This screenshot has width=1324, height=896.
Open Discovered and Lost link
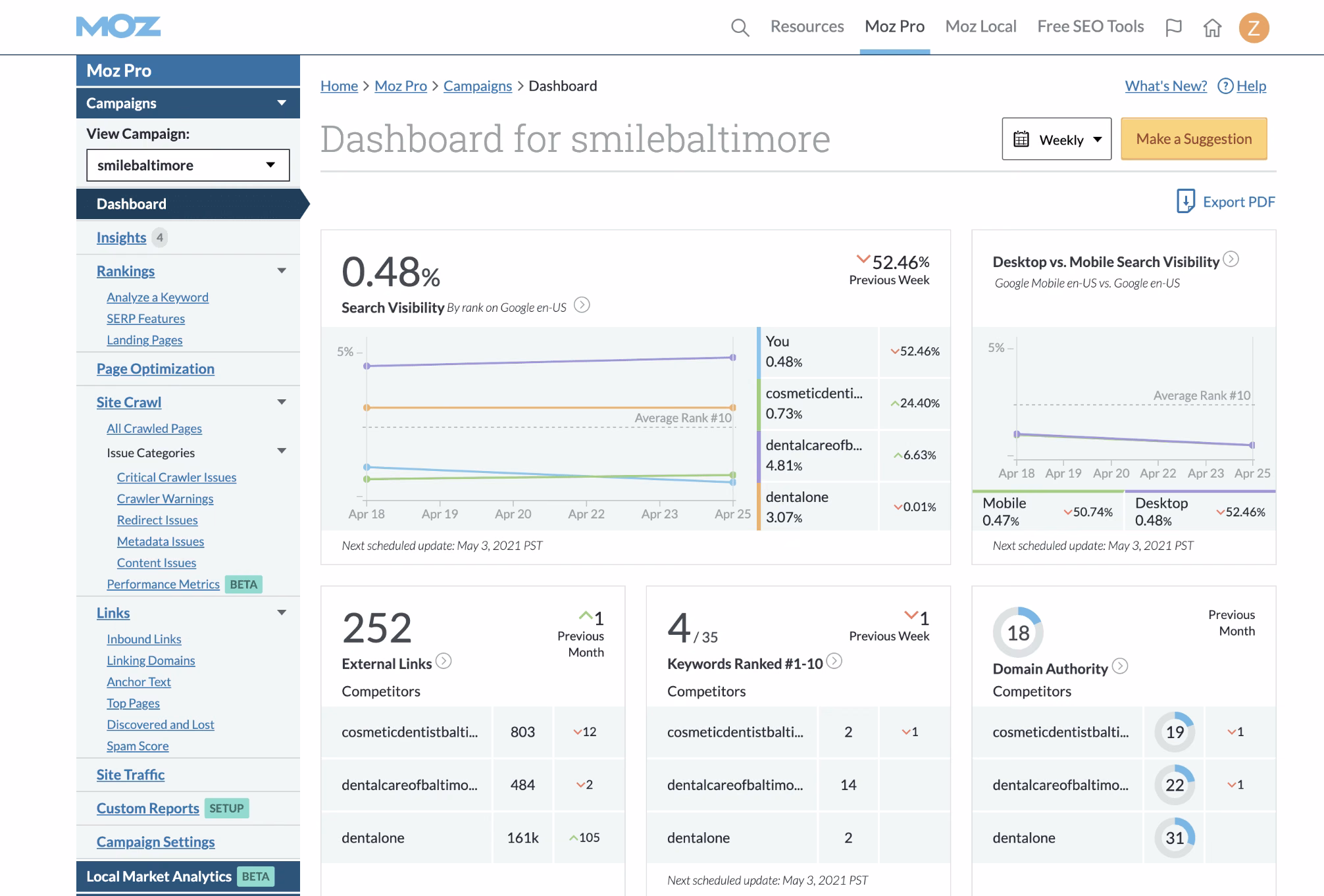tap(160, 725)
